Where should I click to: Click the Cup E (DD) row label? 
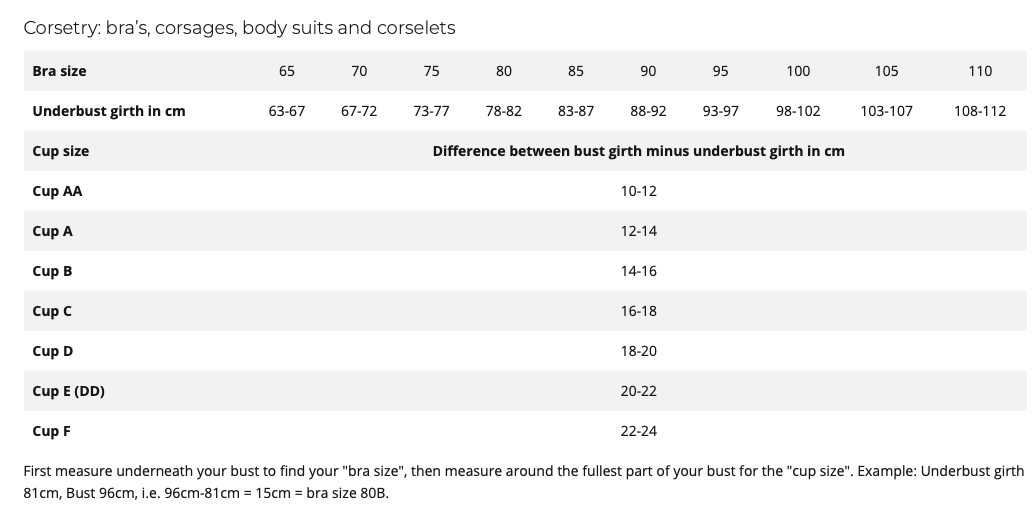[69, 391]
